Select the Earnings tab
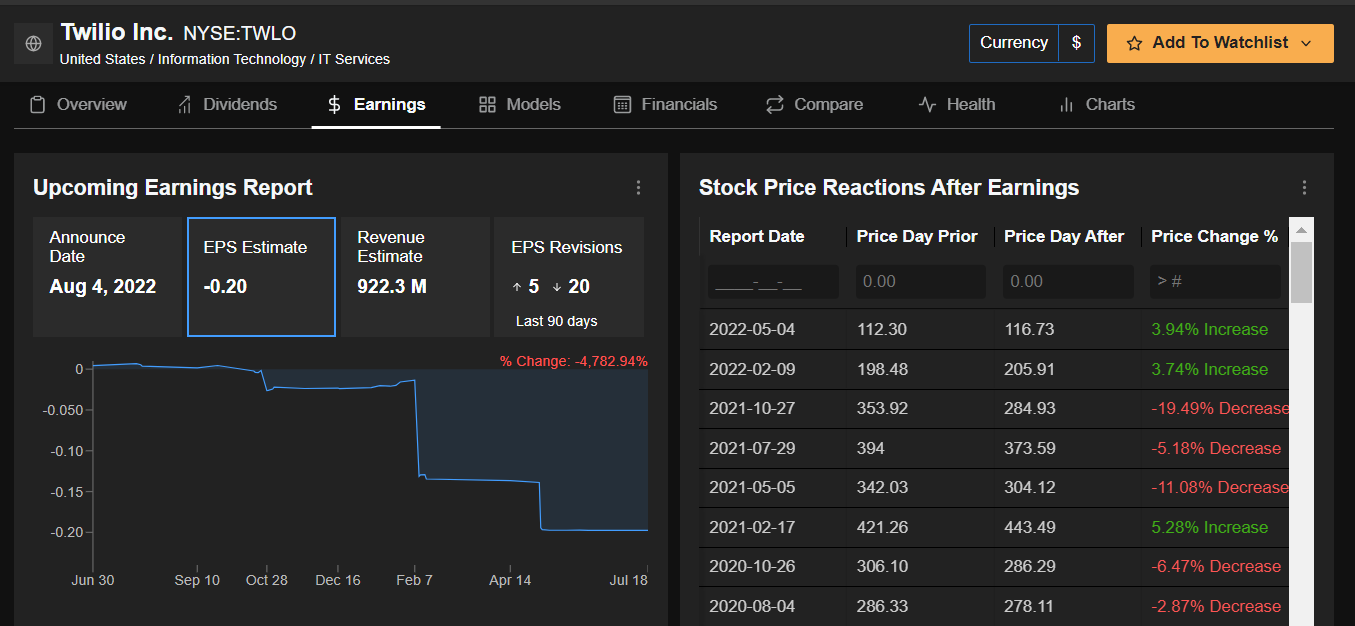Viewport: 1355px width, 626px height. pyautogui.click(x=376, y=105)
